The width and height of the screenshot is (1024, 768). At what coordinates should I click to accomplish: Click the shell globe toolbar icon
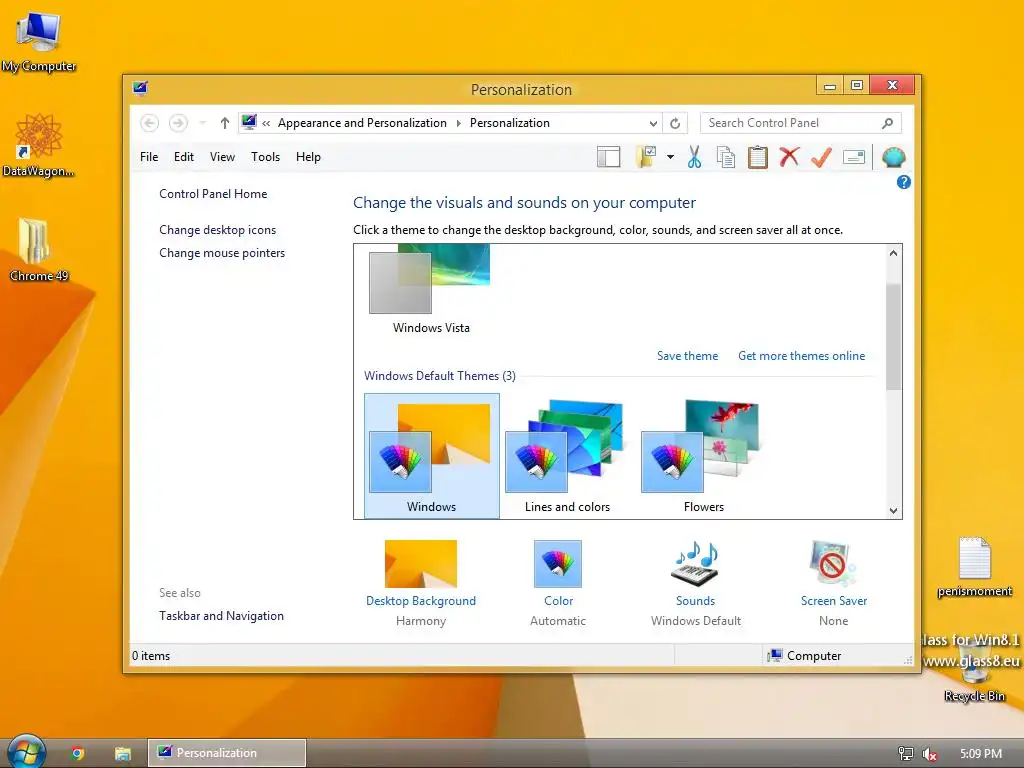click(893, 157)
